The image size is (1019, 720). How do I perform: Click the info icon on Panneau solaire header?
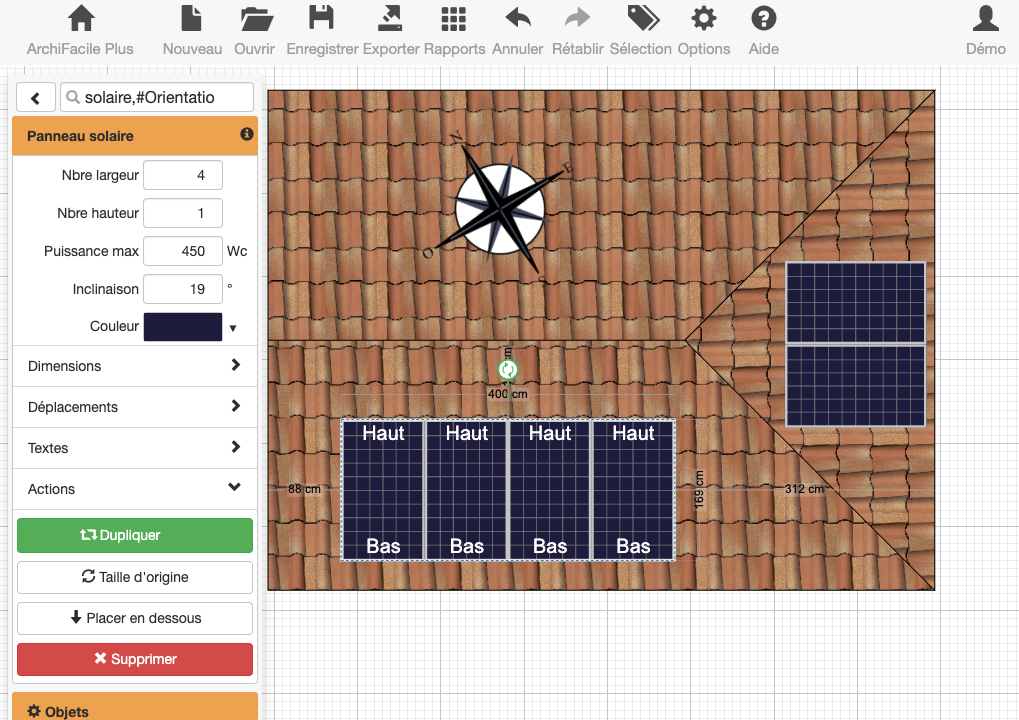coord(246,134)
